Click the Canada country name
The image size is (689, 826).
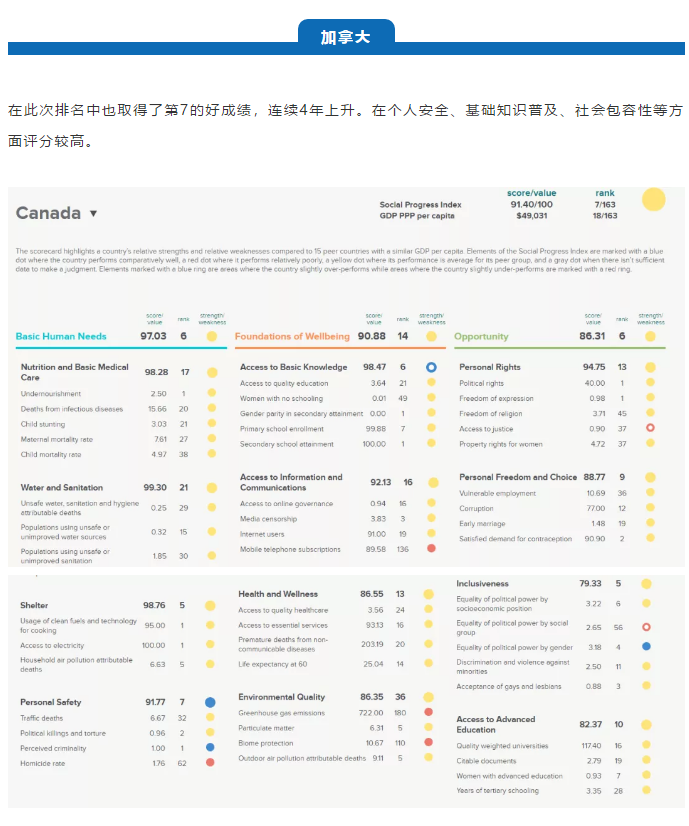48,213
